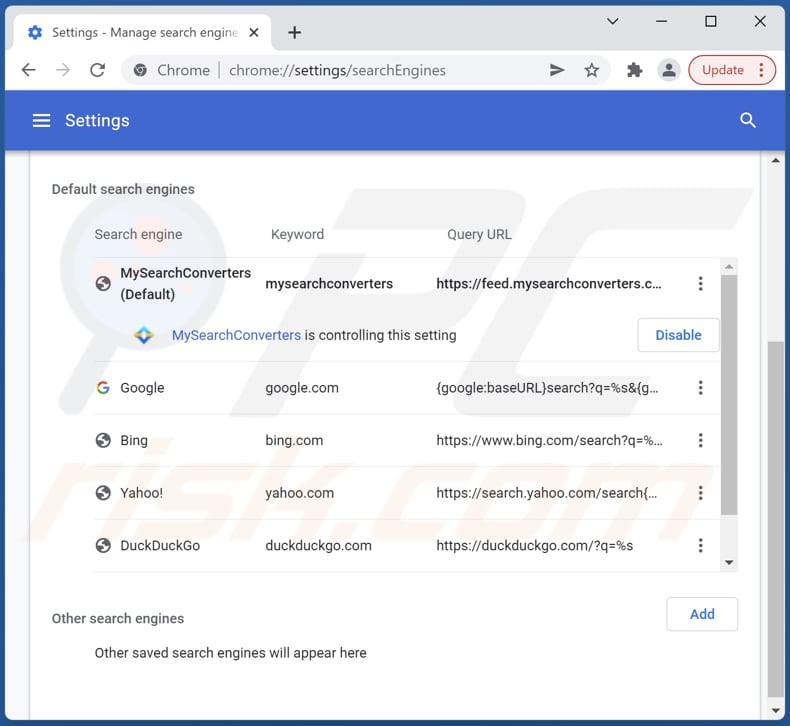Viewport: 790px width, 726px height.
Task: Click the globe icon beside Yahoo!
Action: pos(103,493)
